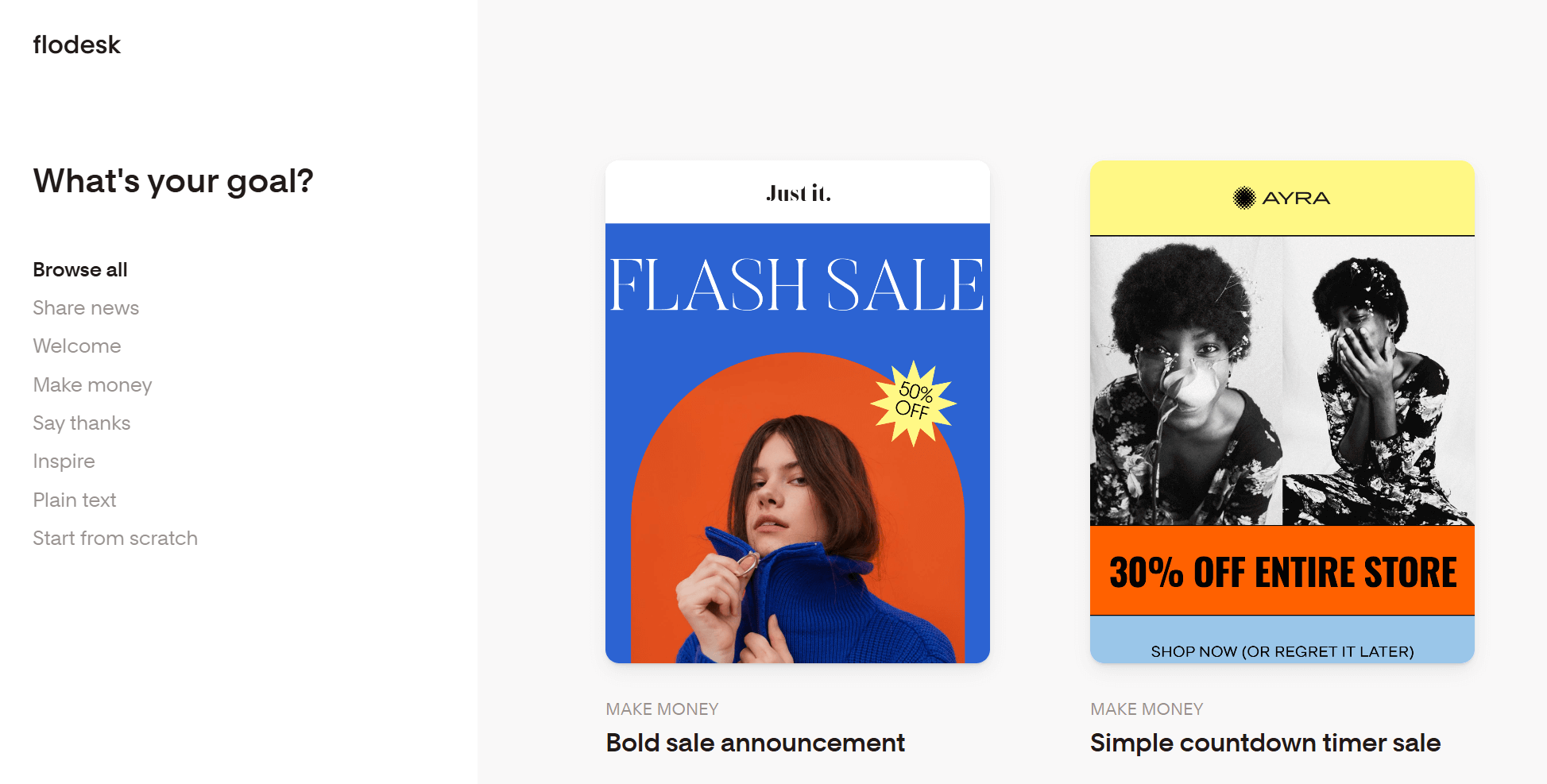The image size is (1547, 784).
Task: Click Make Money label under countdown timer sale
Action: pyautogui.click(x=1147, y=709)
